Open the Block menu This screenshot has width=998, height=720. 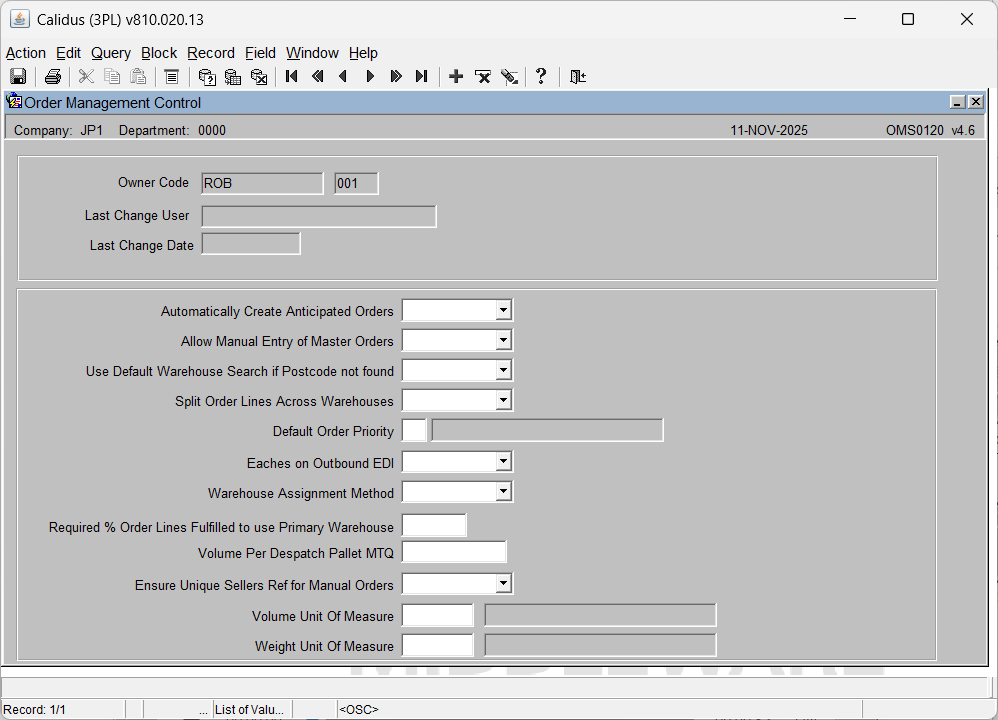coord(159,53)
